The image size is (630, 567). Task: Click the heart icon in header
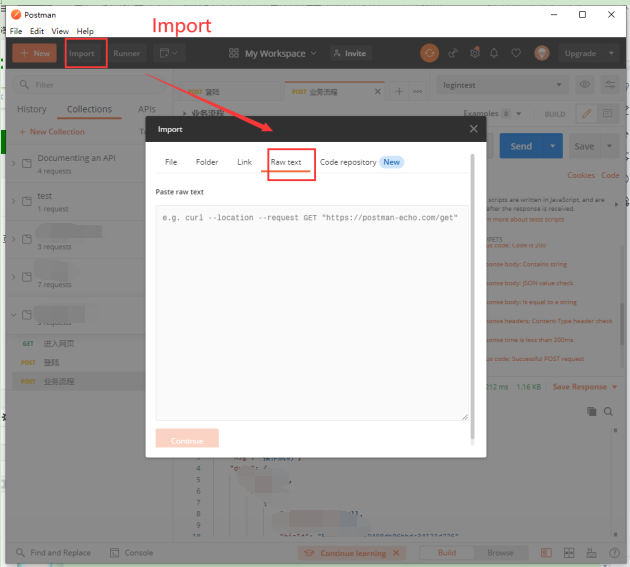516,53
